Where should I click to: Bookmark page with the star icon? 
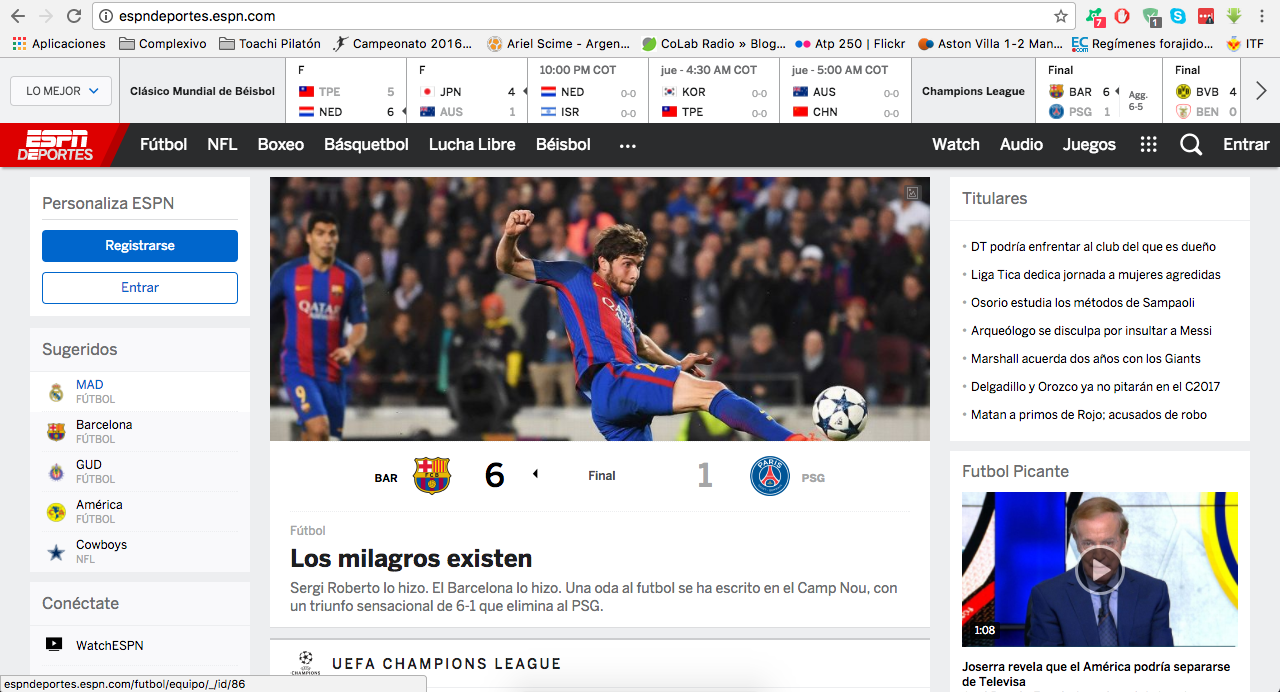(1060, 16)
